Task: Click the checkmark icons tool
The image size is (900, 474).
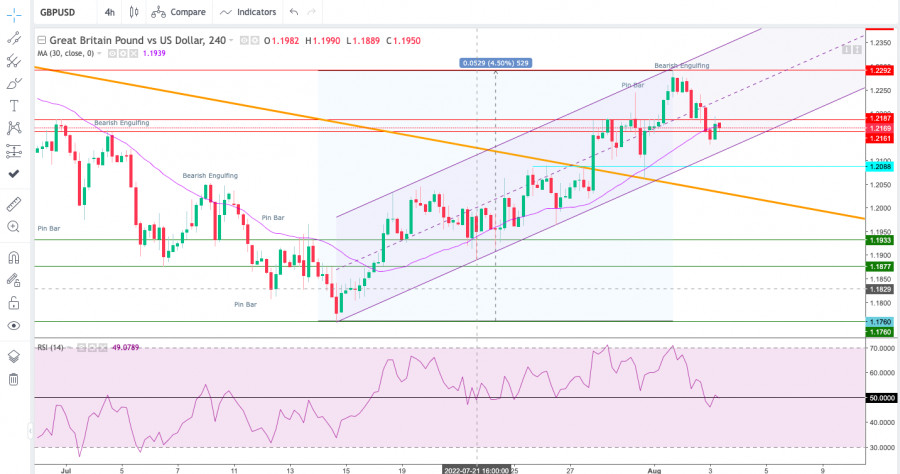Action: pyautogui.click(x=14, y=173)
